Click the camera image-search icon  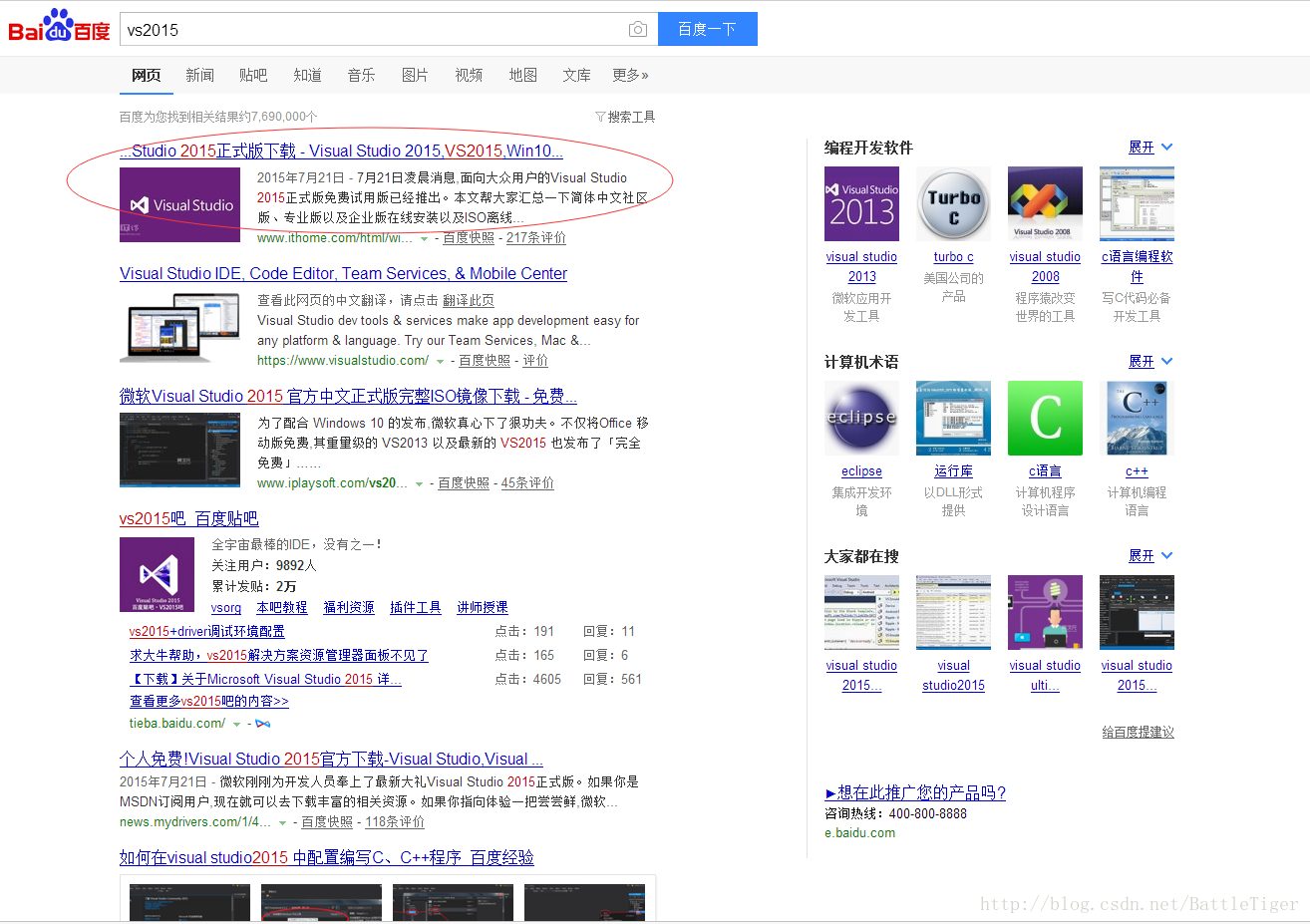(x=638, y=30)
